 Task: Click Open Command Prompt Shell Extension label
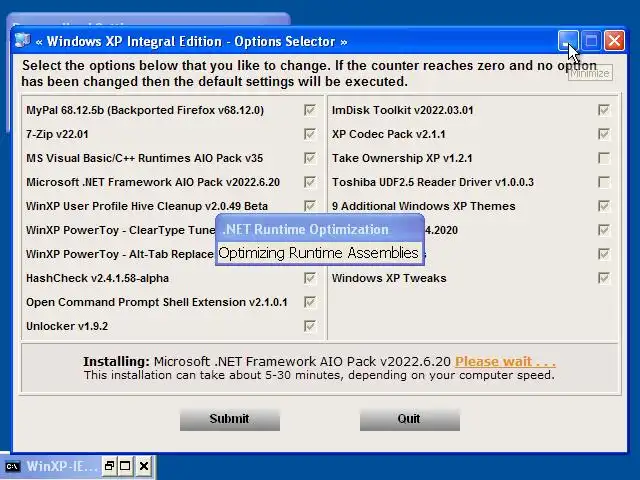coord(157,302)
